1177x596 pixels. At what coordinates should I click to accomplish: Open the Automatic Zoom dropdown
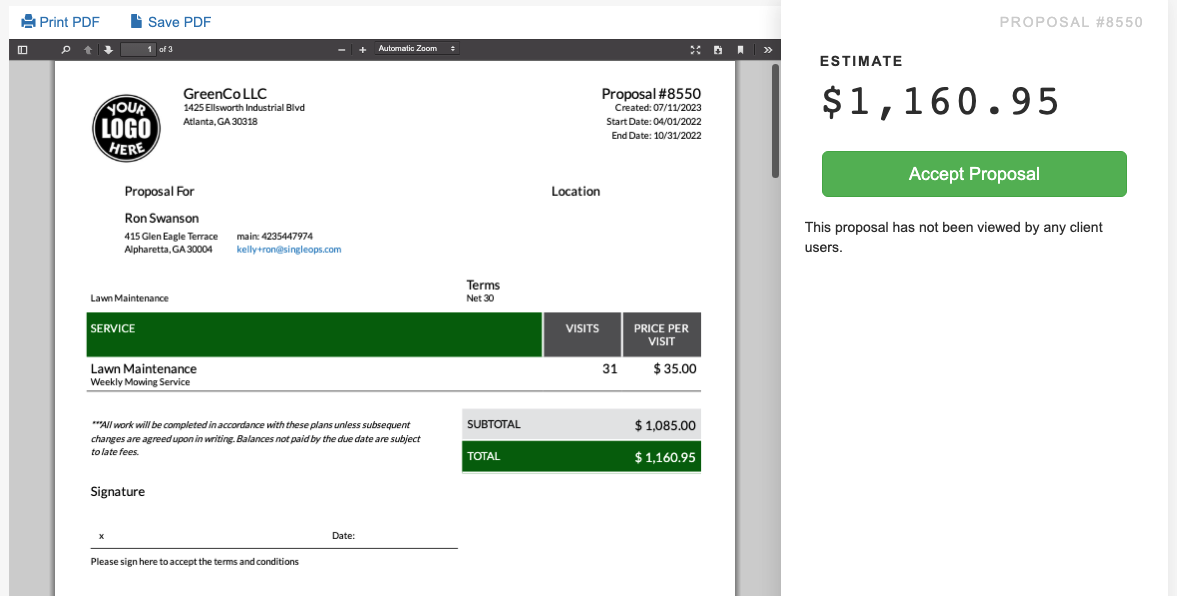point(416,49)
